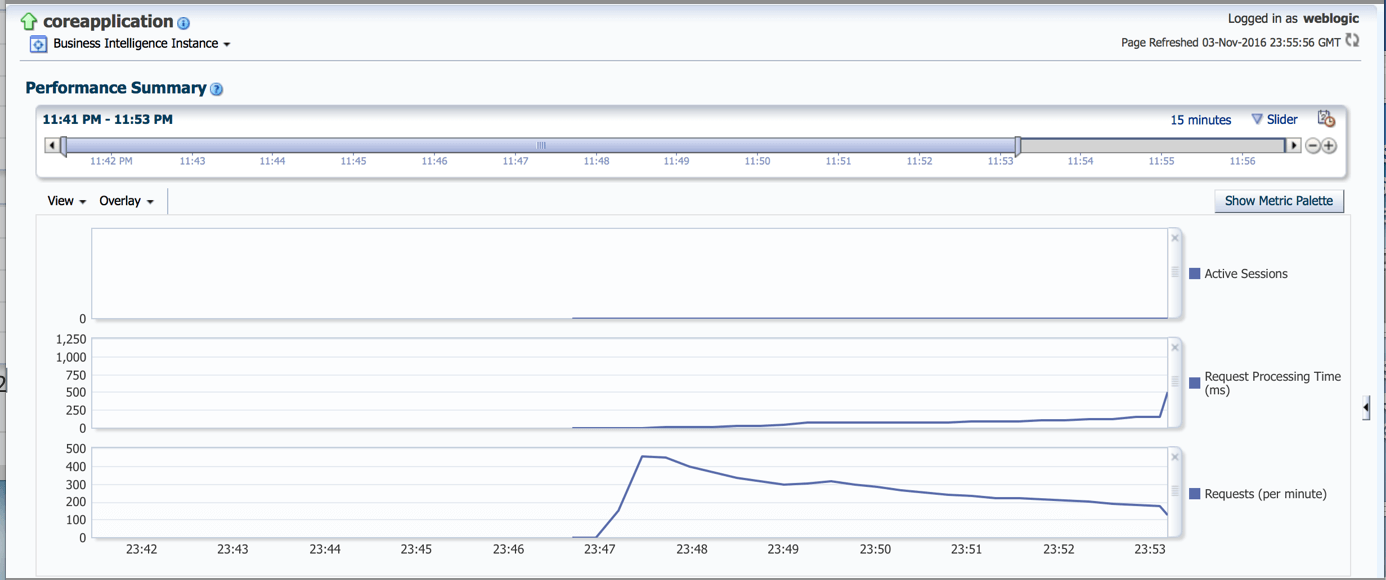Expand the collapsed right side panel arrow
The height and width of the screenshot is (580, 1386).
coord(1366,407)
